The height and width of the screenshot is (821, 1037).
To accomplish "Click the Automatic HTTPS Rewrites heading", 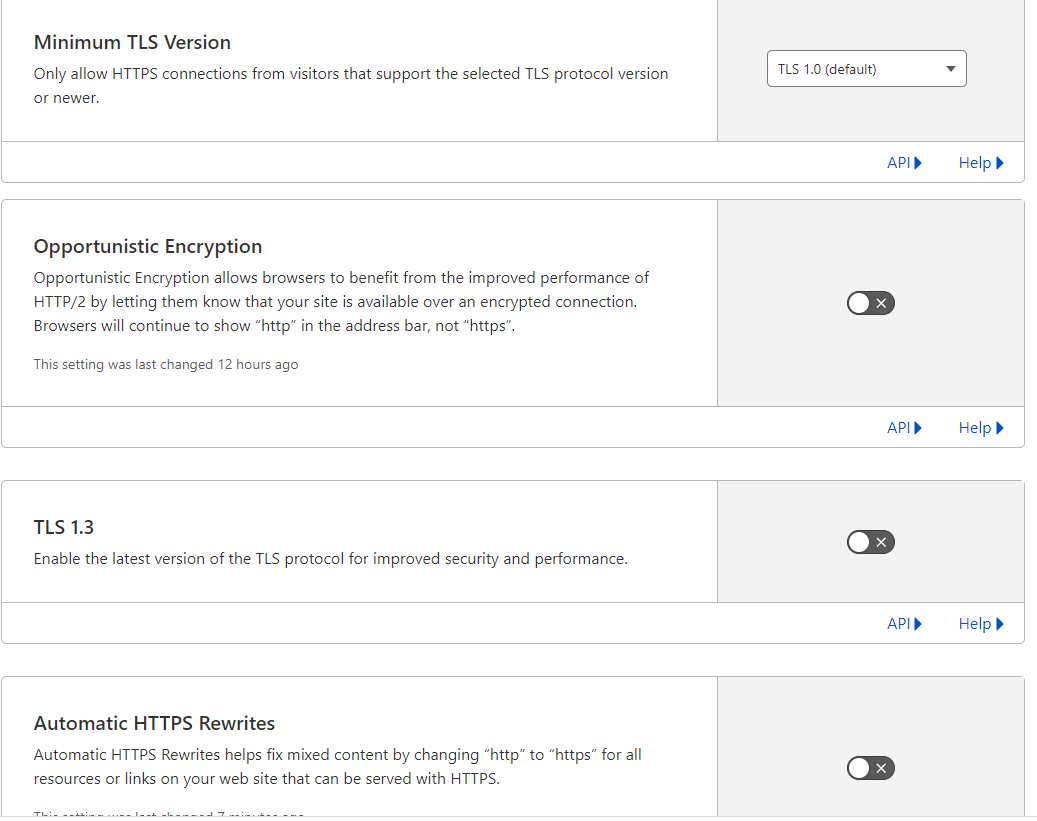I will [154, 723].
